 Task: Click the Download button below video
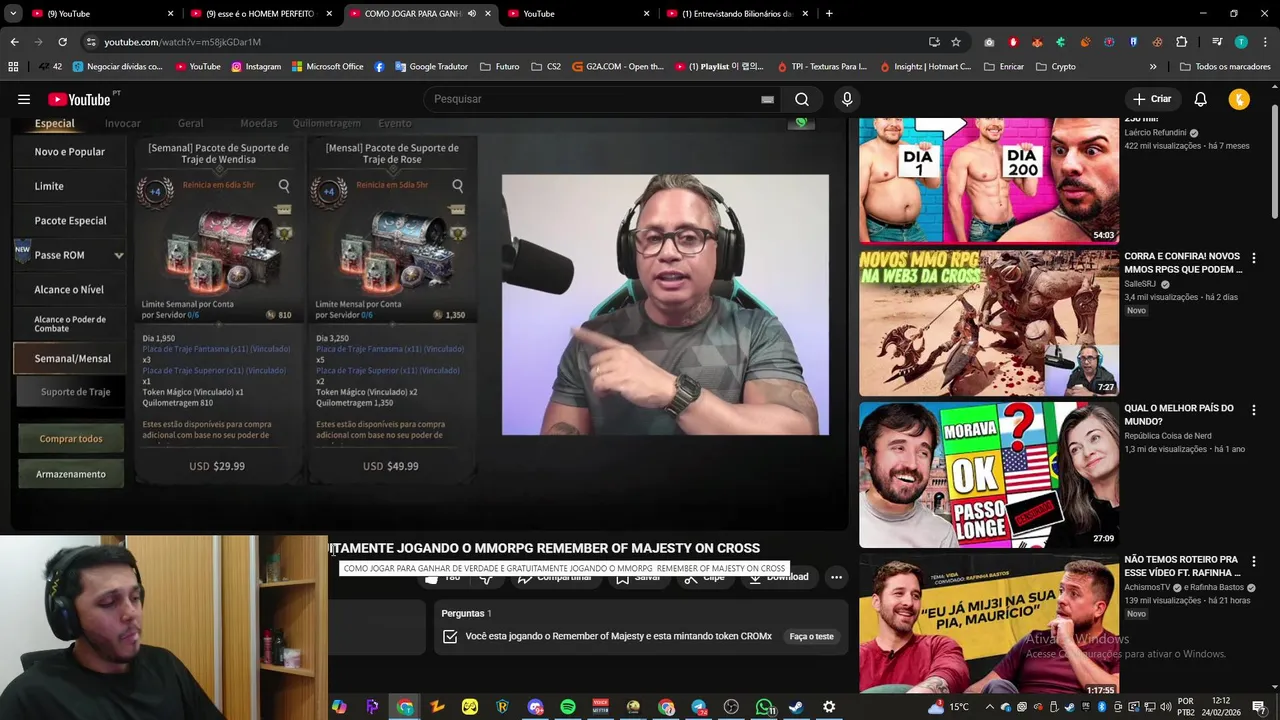pos(779,577)
